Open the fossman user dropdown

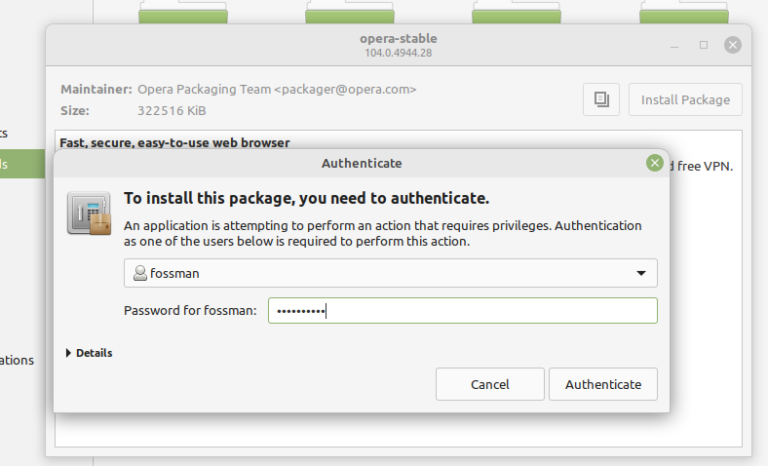coord(390,273)
